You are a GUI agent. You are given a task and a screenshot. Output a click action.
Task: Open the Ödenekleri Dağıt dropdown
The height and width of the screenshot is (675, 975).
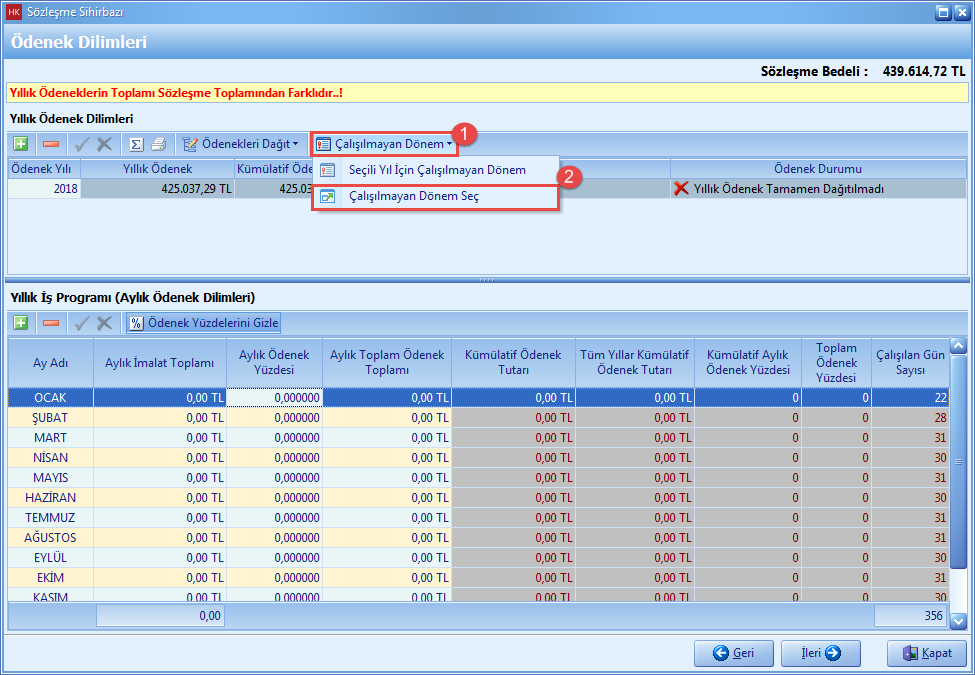[240, 144]
